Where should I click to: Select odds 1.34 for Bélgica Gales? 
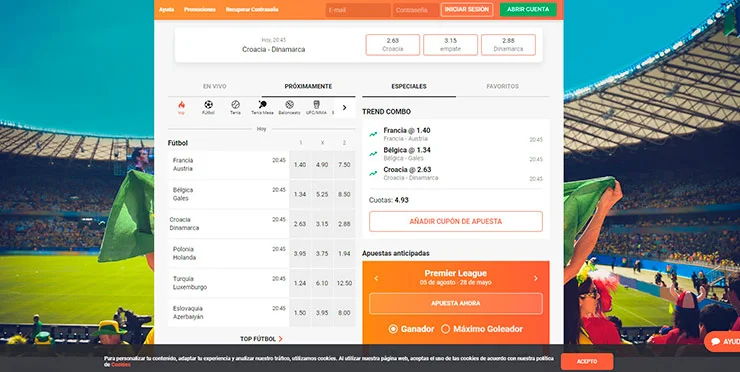click(300, 194)
